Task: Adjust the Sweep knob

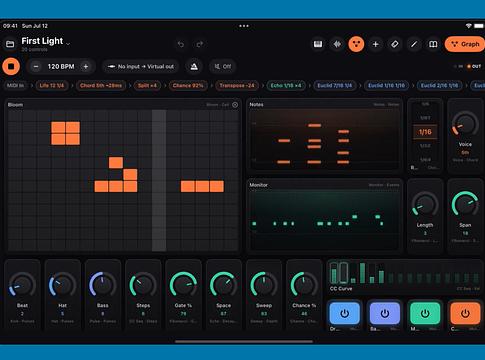Action: click(264, 284)
